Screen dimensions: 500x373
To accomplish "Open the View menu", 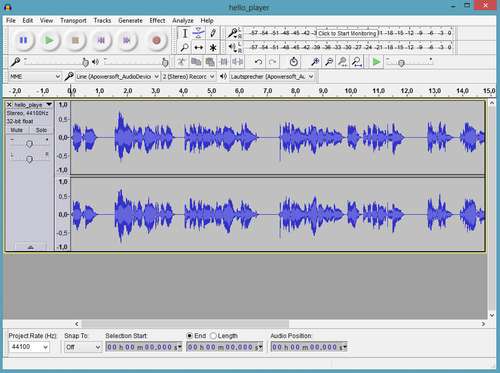I will 46,21.
